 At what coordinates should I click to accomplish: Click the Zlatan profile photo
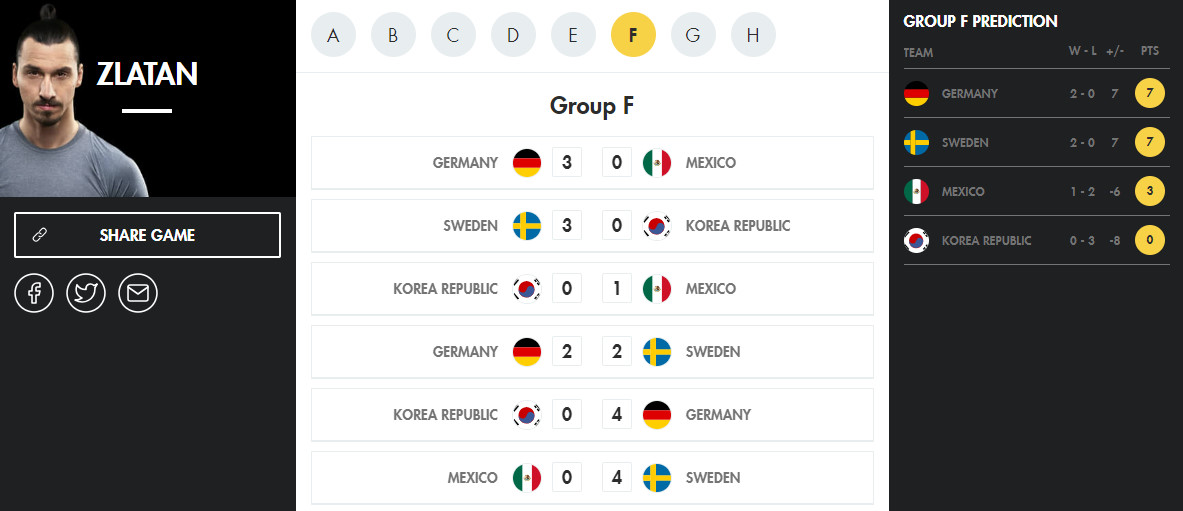(74, 99)
